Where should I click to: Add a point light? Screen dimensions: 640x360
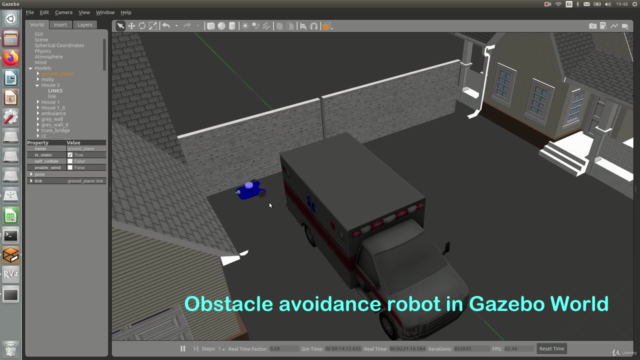(x=245, y=26)
